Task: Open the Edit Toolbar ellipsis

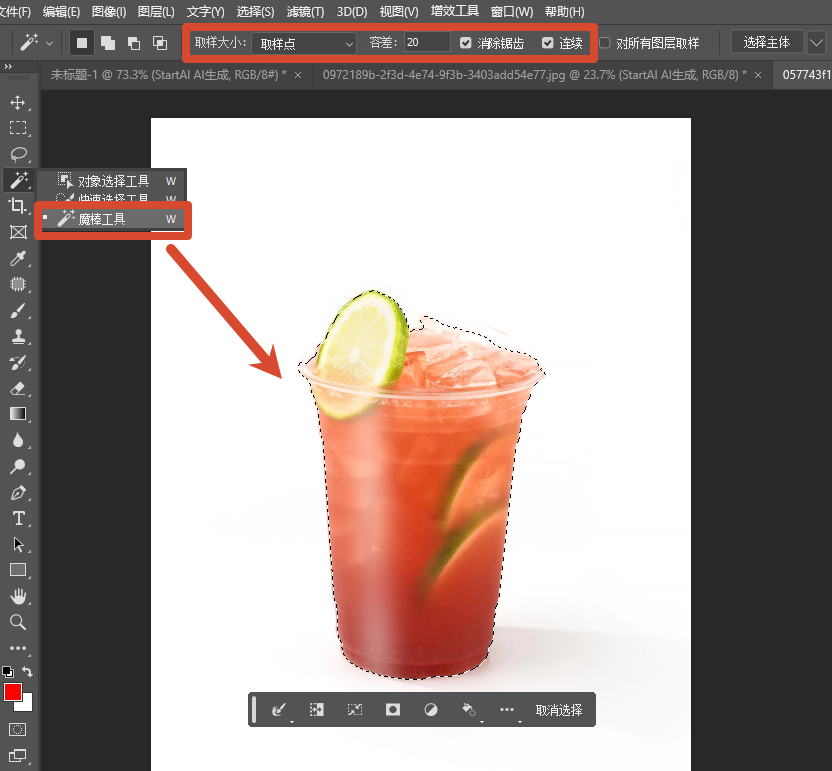Action: click(18, 648)
